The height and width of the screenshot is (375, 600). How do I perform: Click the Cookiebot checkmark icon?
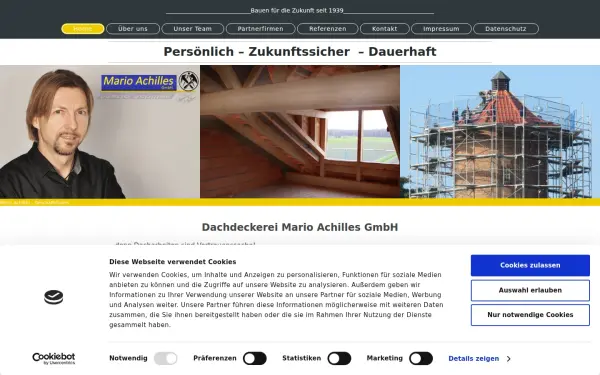coord(54,297)
